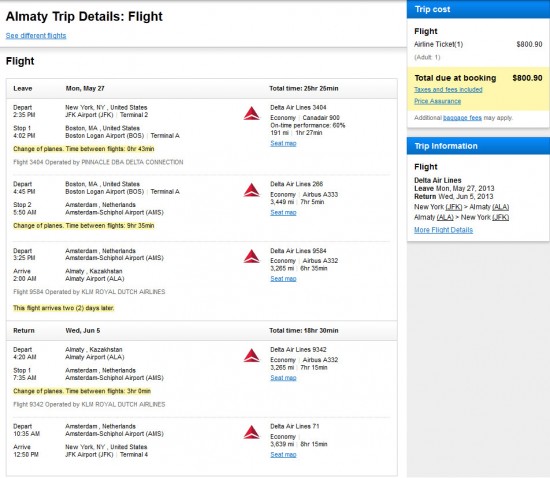The image size is (550, 478).
Task: Click the Delta logo for flight 71
Action: pyautogui.click(x=251, y=432)
